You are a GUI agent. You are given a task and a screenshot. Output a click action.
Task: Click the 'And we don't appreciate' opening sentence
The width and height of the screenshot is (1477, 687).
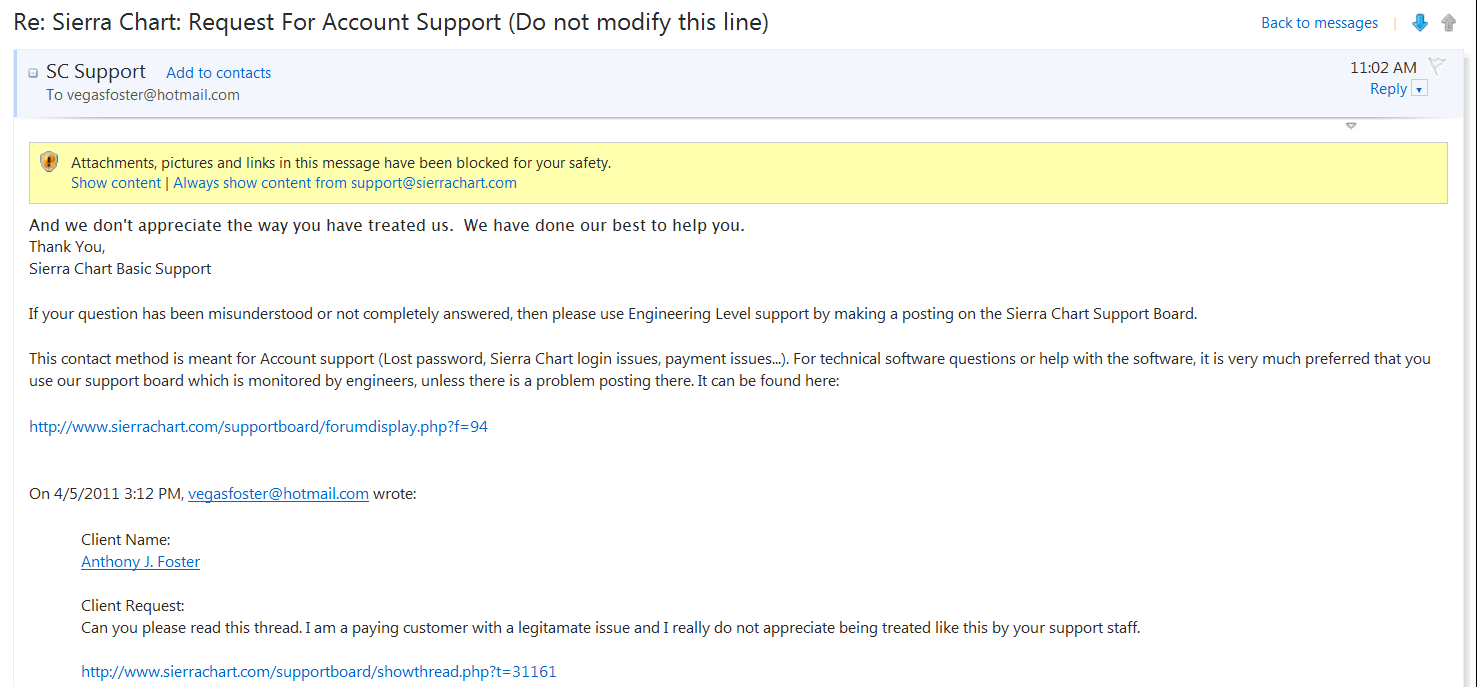(387, 225)
